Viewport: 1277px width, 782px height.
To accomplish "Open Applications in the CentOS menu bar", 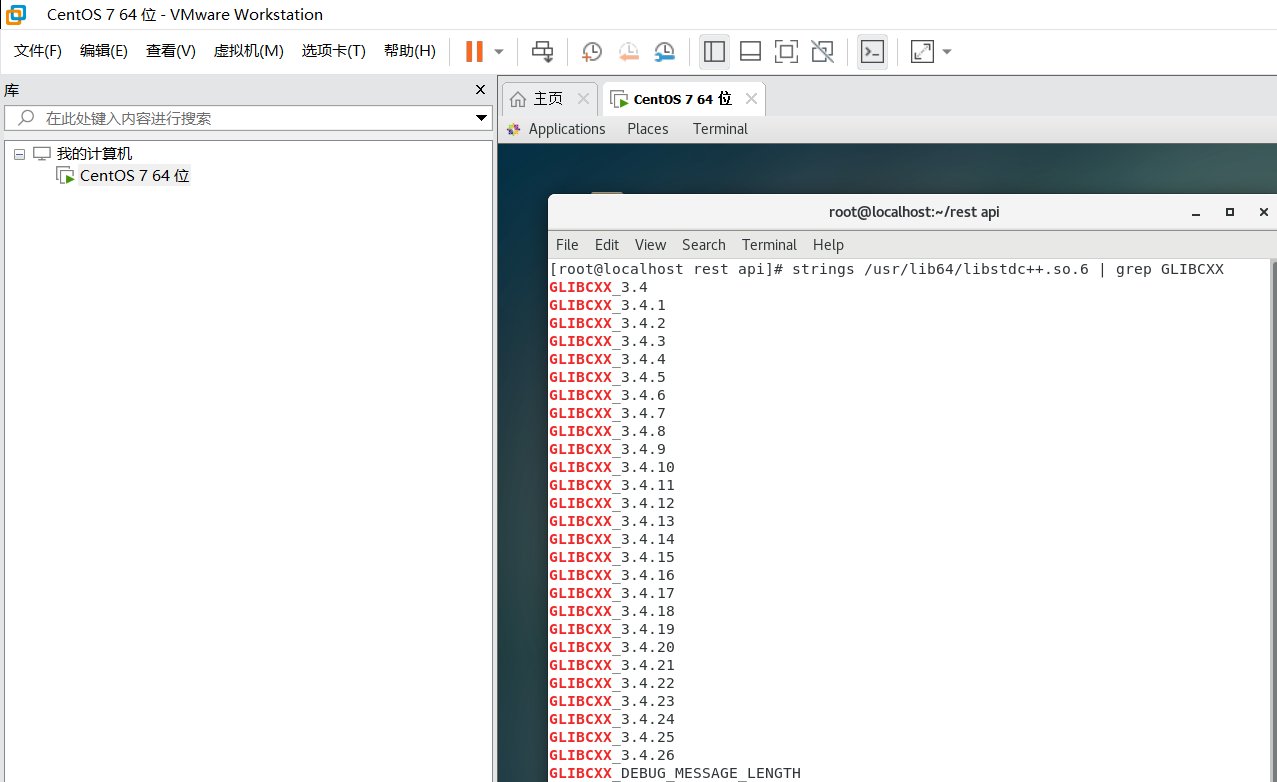I will tap(566, 128).
